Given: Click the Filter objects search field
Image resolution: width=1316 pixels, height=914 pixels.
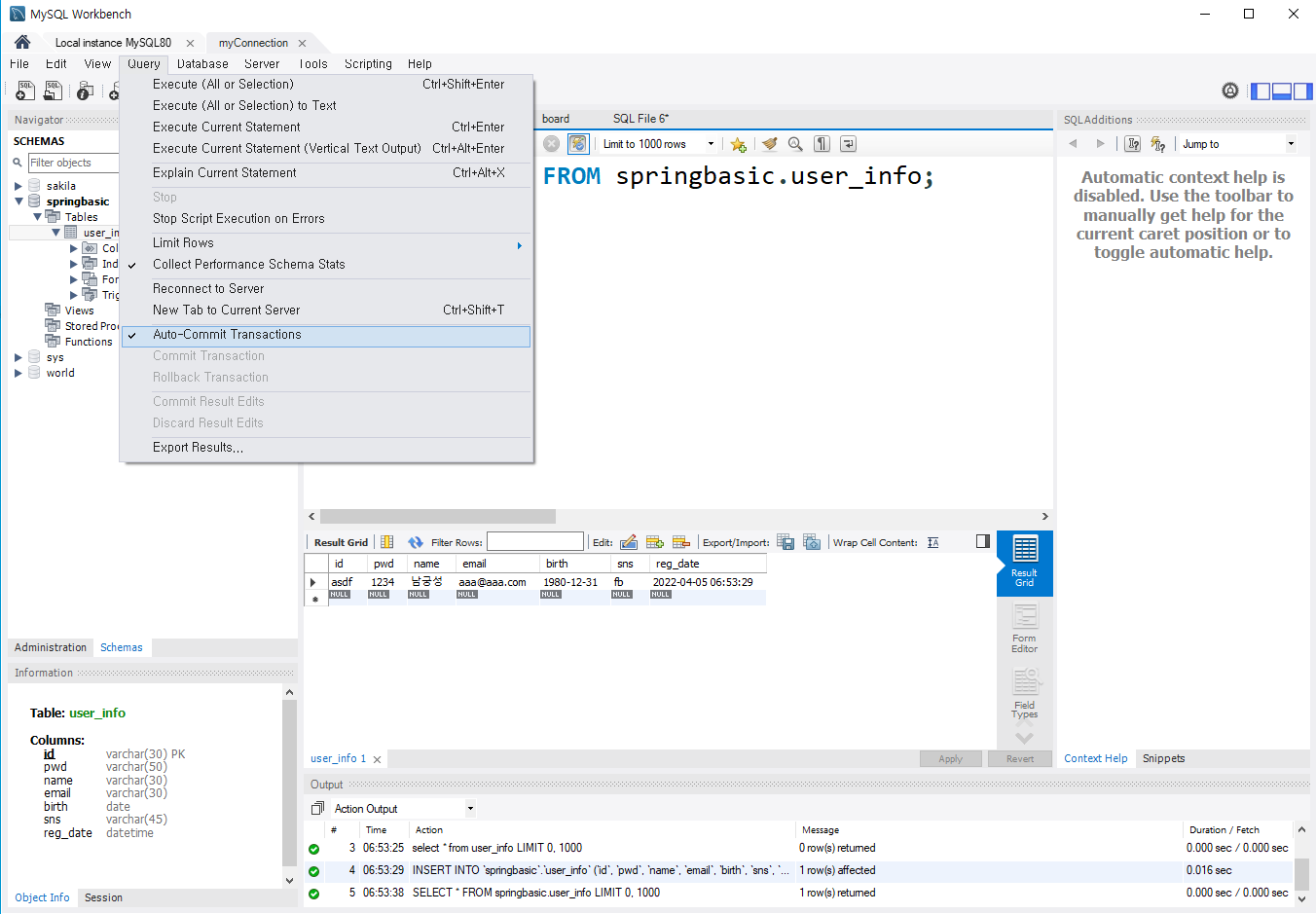Looking at the screenshot, I should tap(73, 163).
